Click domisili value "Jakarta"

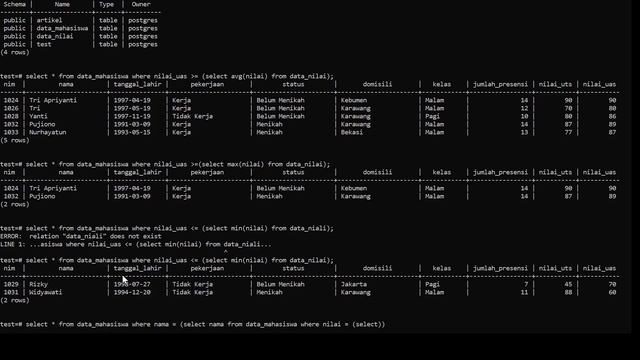tap(353, 284)
